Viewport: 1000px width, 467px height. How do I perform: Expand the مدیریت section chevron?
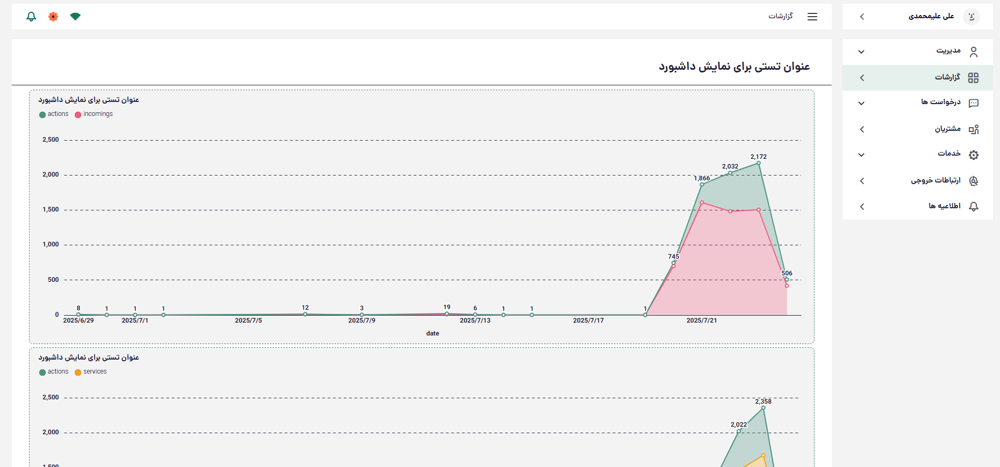pos(861,52)
